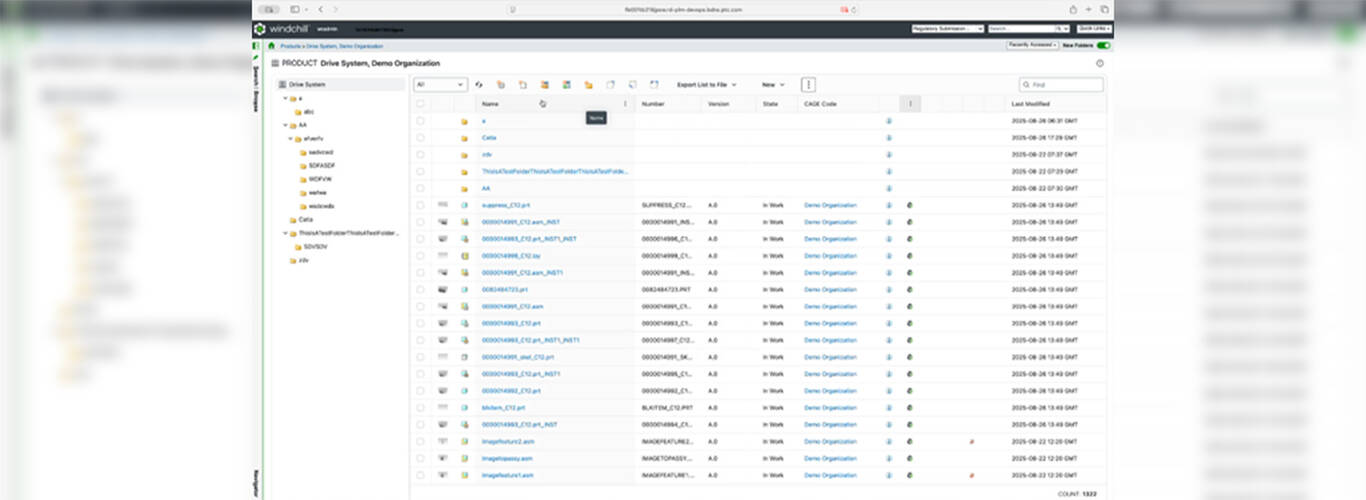Screen dimensions: 1366x500
Task: Click the browser share icon
Action: coord(1073,9)
